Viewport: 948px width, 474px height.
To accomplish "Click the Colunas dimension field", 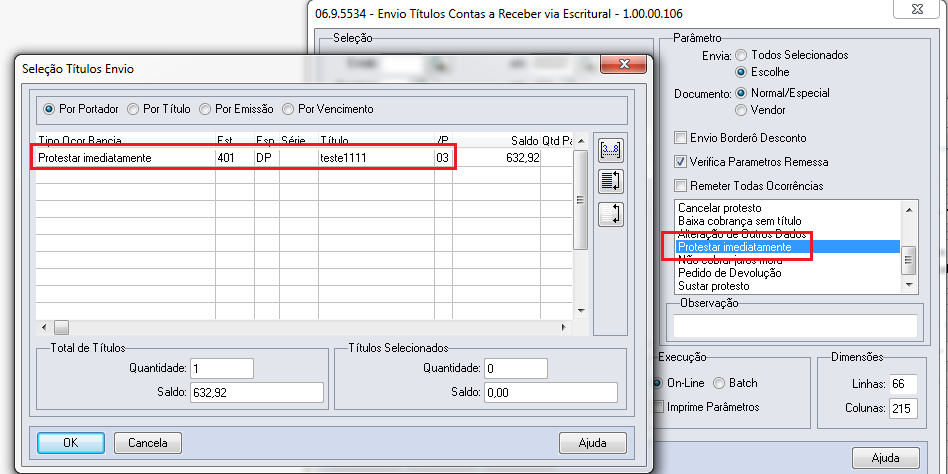I will point(903,409).
